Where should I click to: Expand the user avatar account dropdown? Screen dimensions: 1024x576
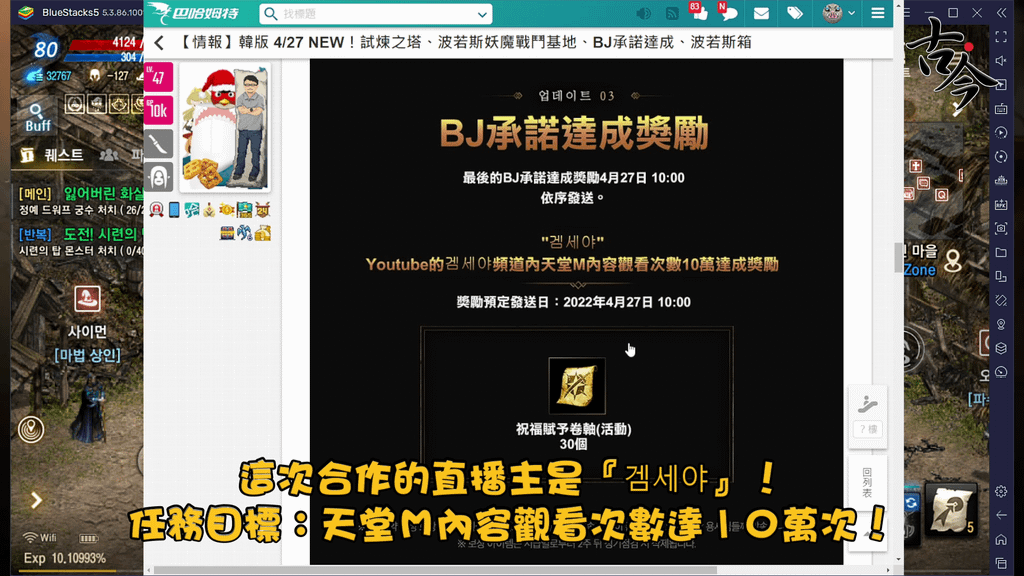(x=839, y=13)
